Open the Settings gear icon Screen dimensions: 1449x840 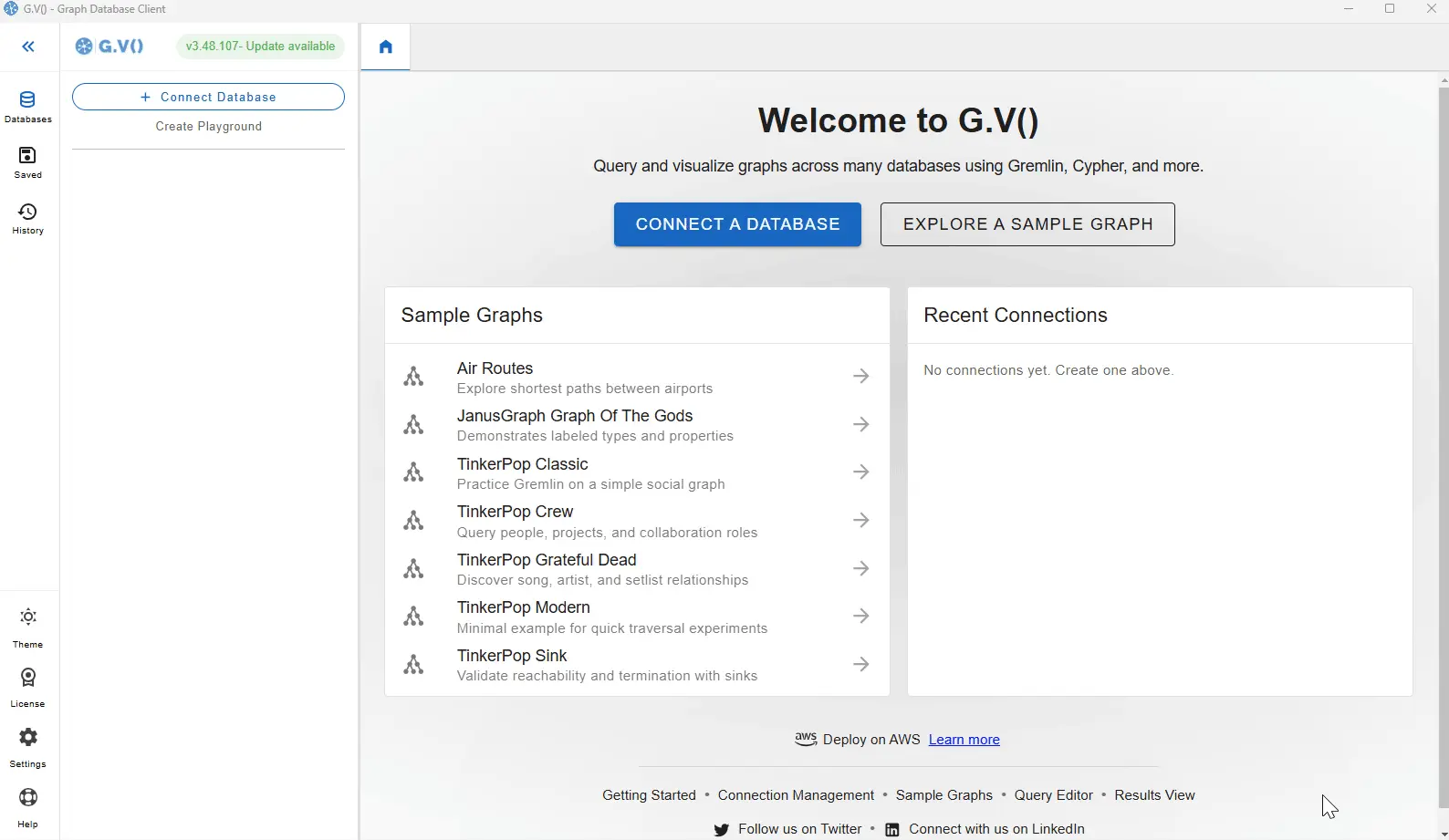tap(28, 747)
